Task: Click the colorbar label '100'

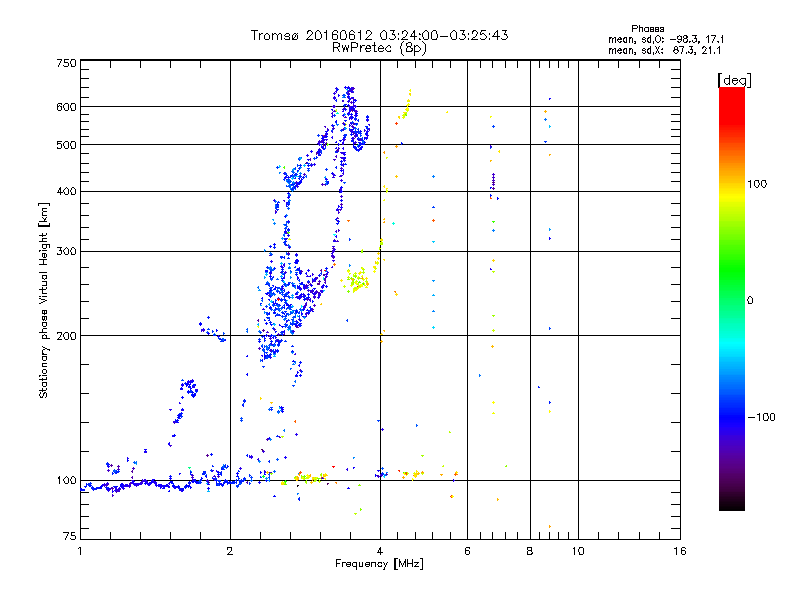Action: (757, 184)
